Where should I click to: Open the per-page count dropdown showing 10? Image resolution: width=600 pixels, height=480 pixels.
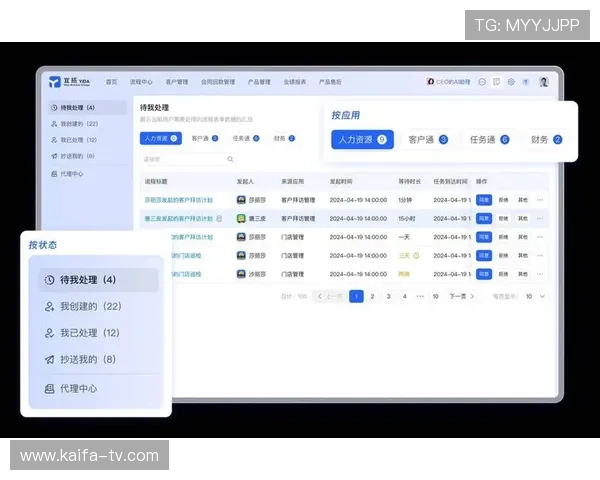[x=535, y=296]
